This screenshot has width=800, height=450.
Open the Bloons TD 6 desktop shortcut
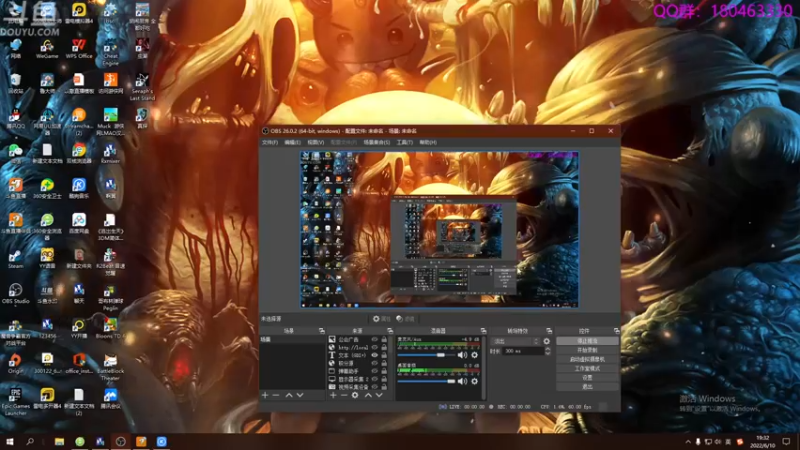(110, 329)
